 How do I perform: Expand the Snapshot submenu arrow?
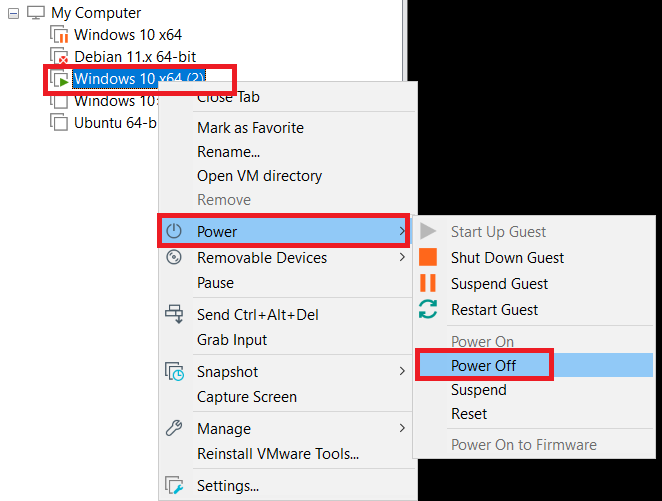[x=402, y=372]
